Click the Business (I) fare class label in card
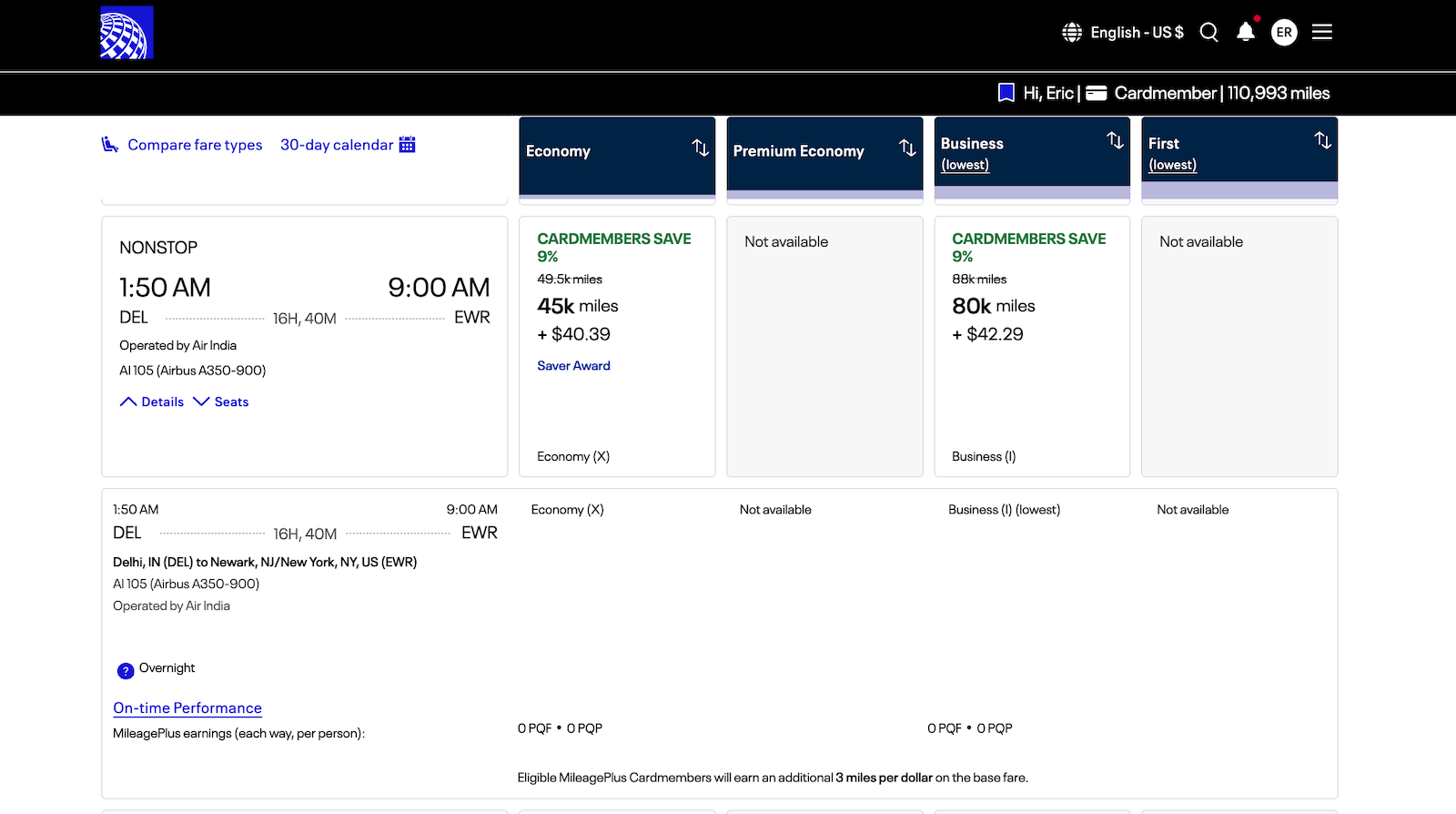Viewport: 1456px width, 814px height. click(x=984, y=457)
